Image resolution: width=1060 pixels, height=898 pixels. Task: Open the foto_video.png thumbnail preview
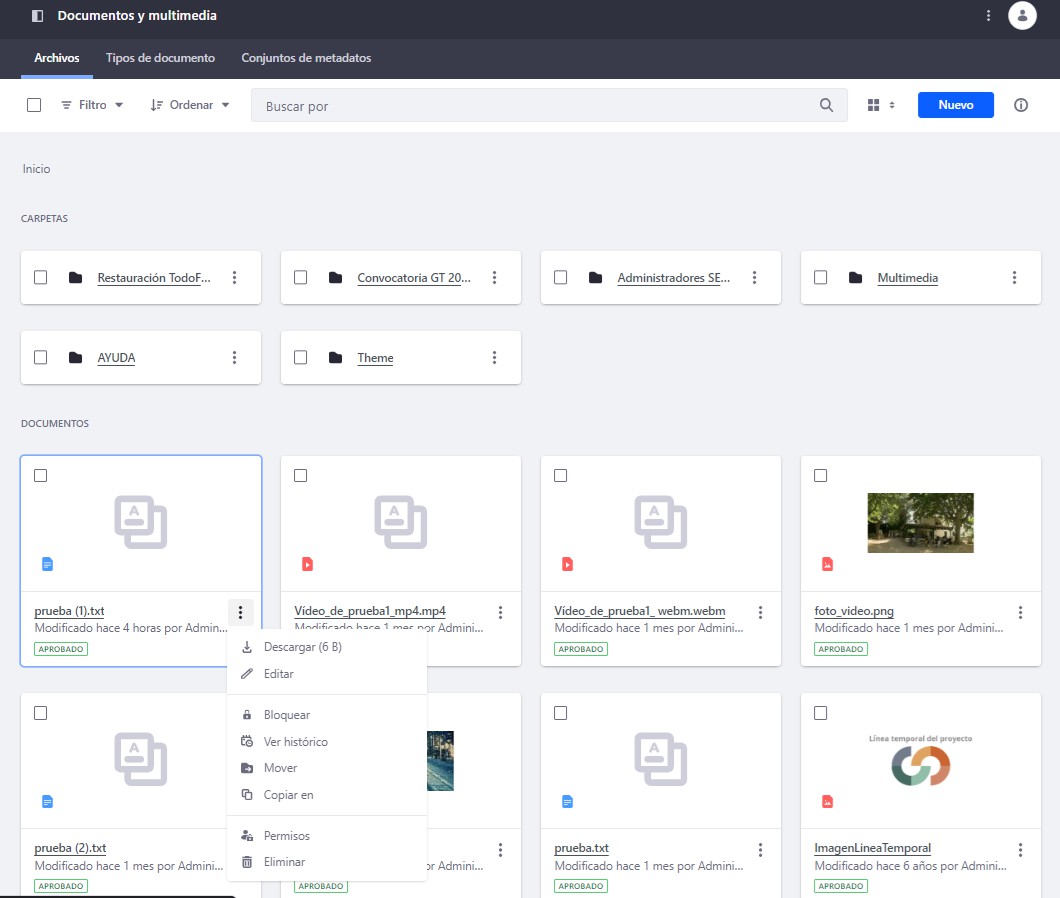(x=921, y=523)
